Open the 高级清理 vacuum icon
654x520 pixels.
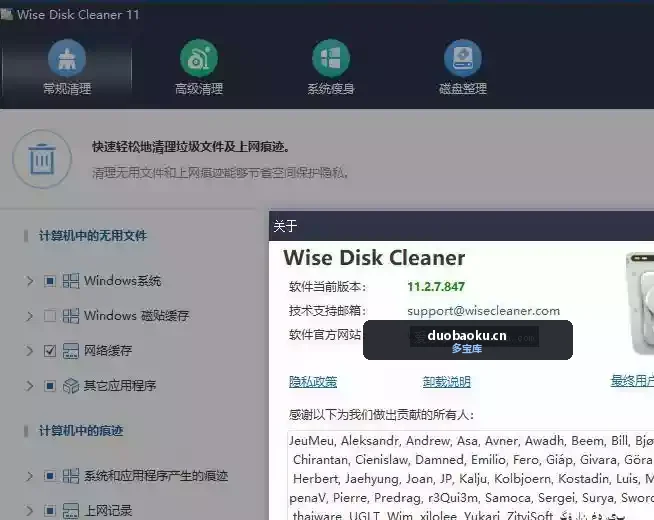pyautogui.click(x=199, y=58)
